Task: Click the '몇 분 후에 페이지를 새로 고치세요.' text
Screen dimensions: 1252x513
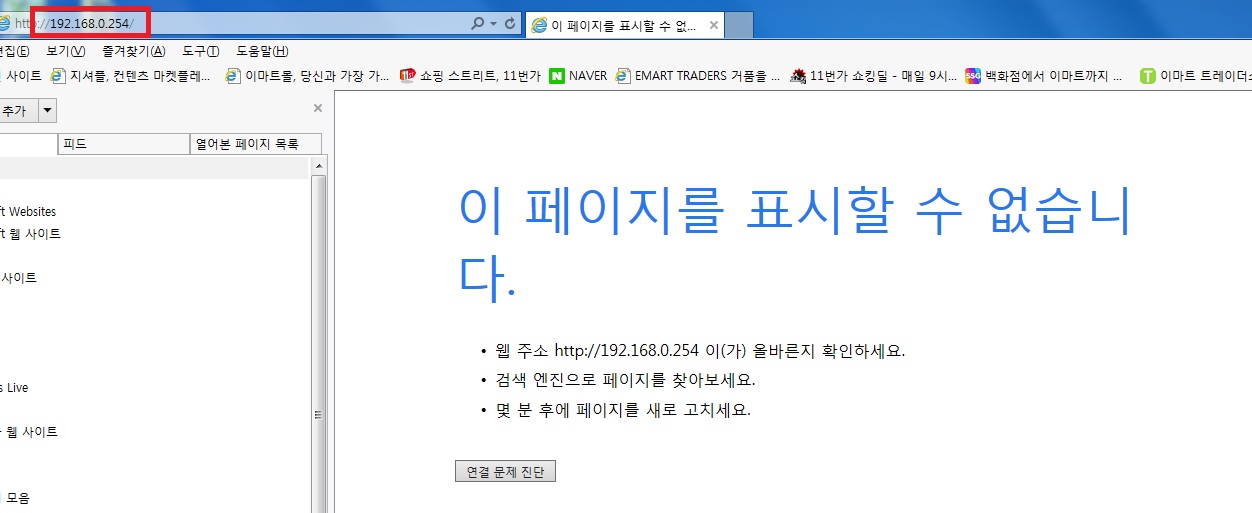Action: point(622,410)
